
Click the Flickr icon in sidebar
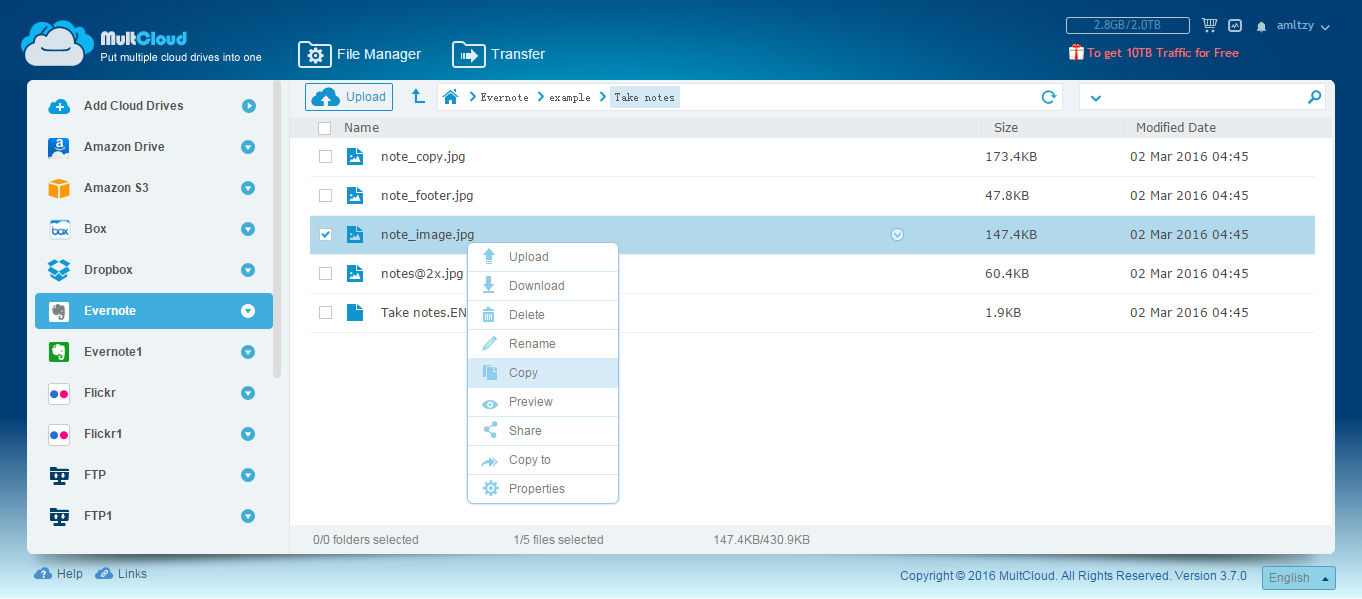tap(59, 393)
